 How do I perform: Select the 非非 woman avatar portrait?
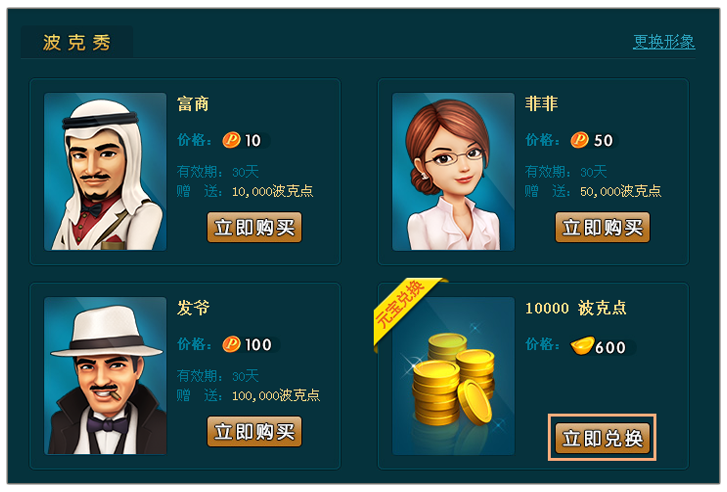pyautogui.click(x=453, y=172)
